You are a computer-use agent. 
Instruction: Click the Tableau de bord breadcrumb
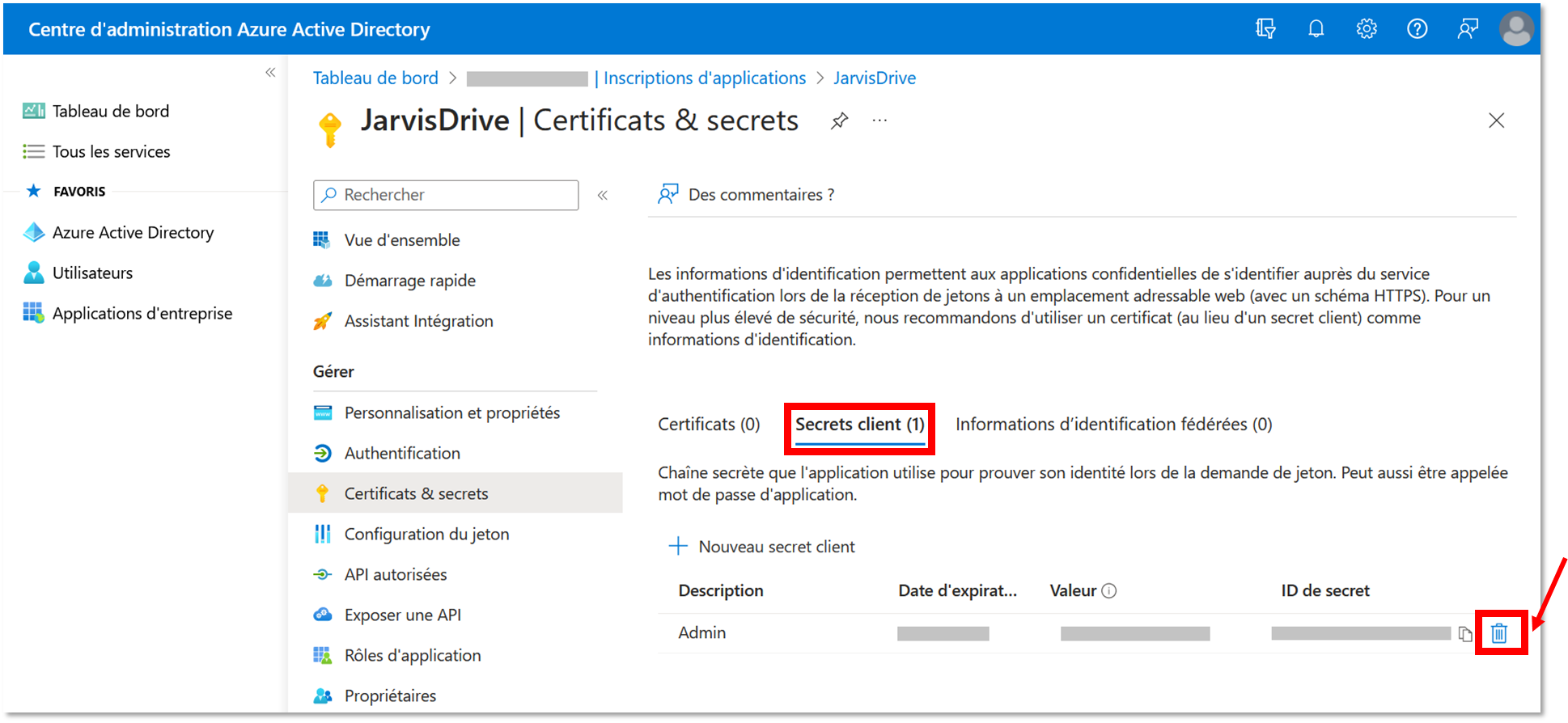coord(375,78)
